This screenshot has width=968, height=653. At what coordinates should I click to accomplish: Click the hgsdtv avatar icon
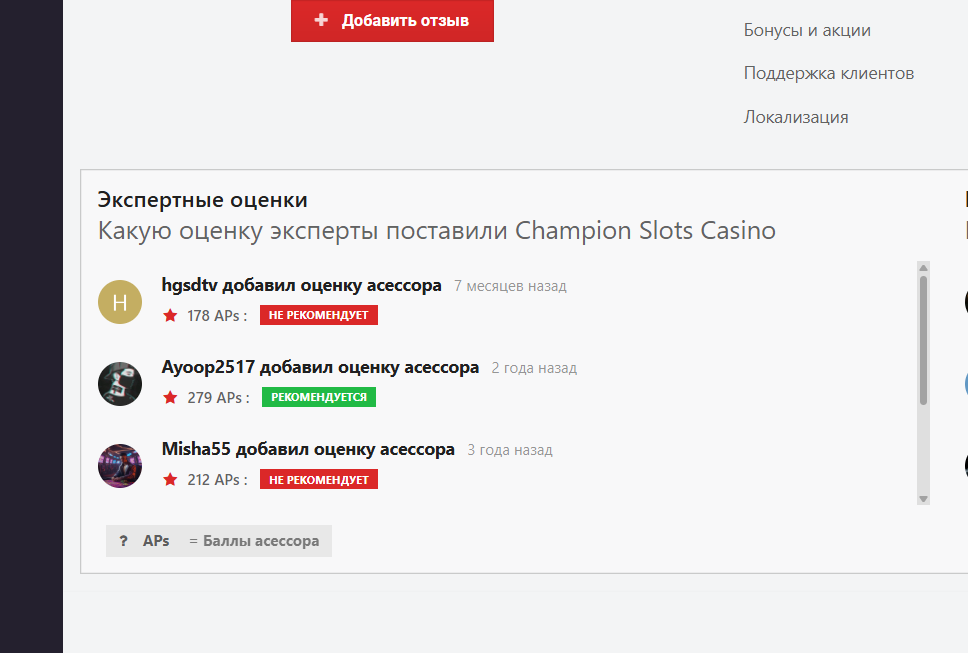pos(120,302)
